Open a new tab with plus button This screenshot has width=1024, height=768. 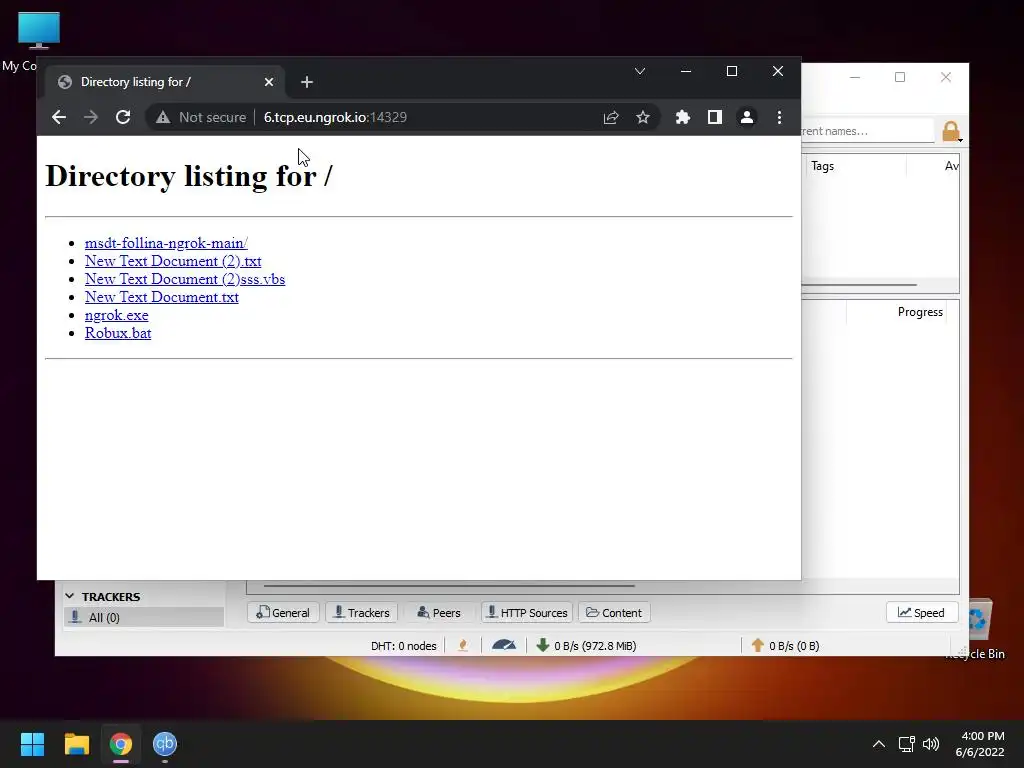(x=307, y=82)
